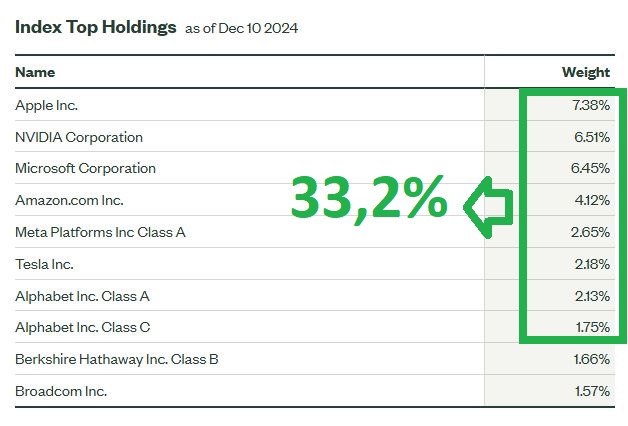Click the green 33,2% total label
The image size is (628, 426).
(x=368, y=198)
